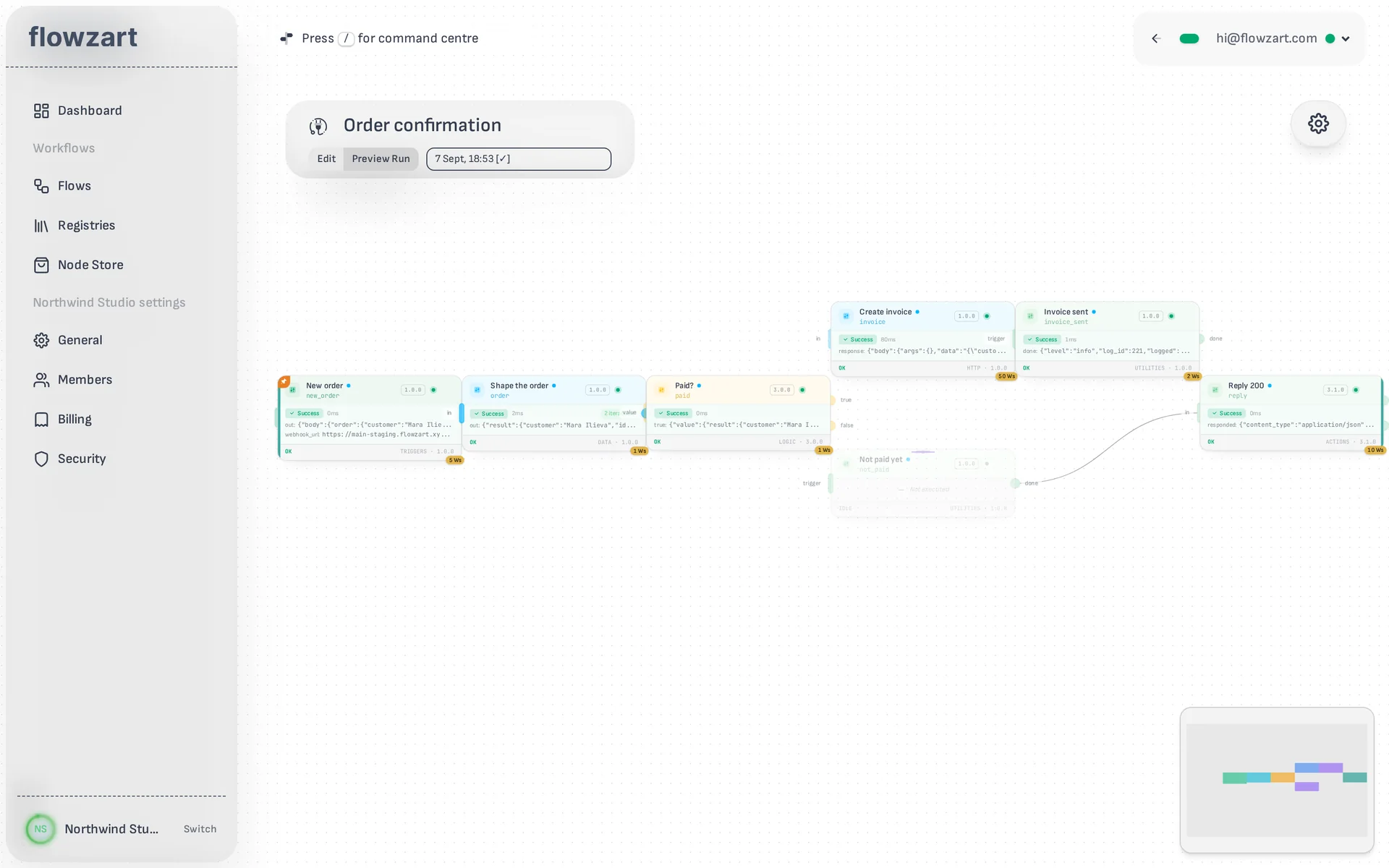
Task: Click the Reply 200 node icon
Action: coord(1215,390)
